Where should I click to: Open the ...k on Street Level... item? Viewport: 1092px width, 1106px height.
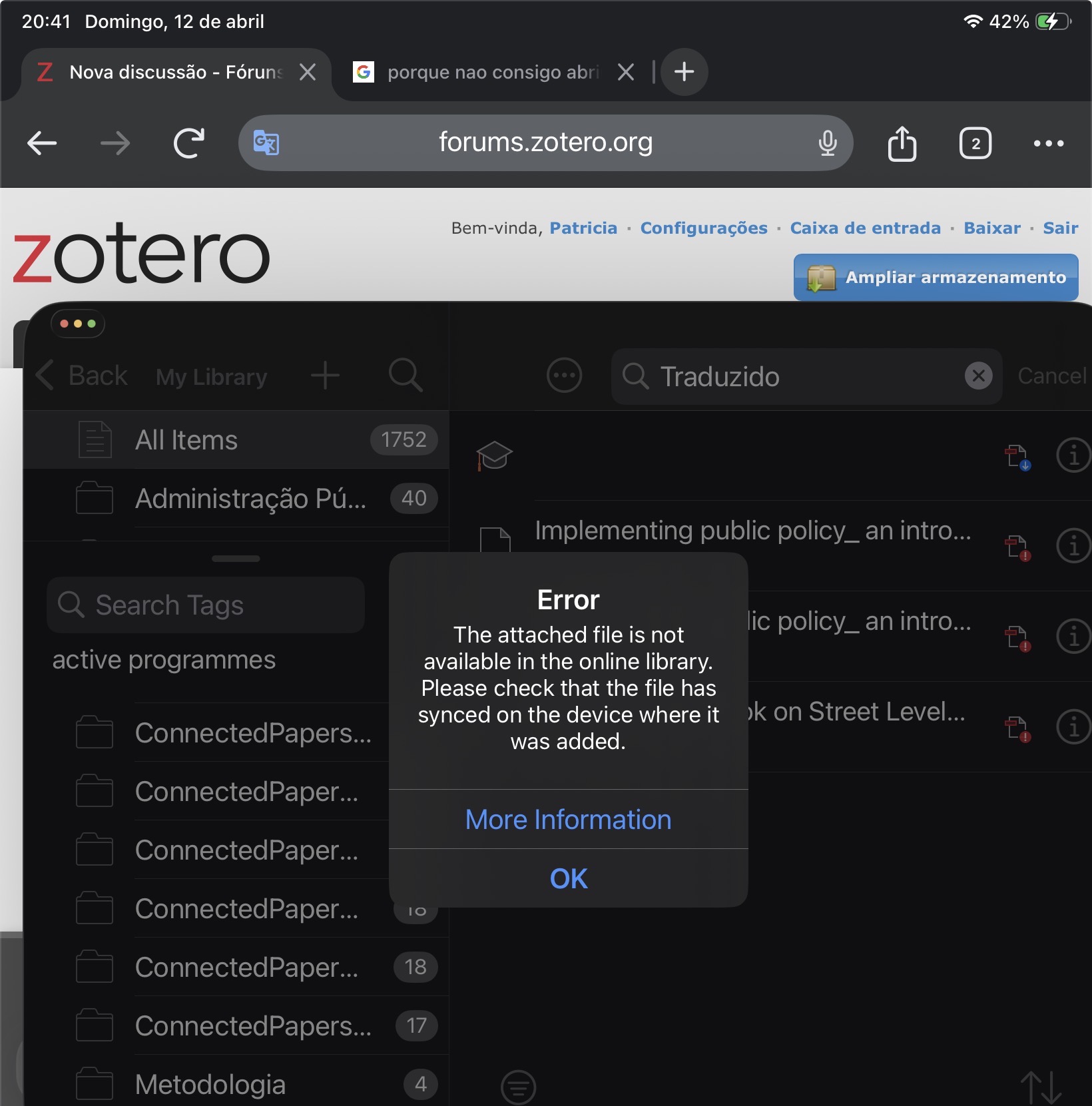coord(856,712)
